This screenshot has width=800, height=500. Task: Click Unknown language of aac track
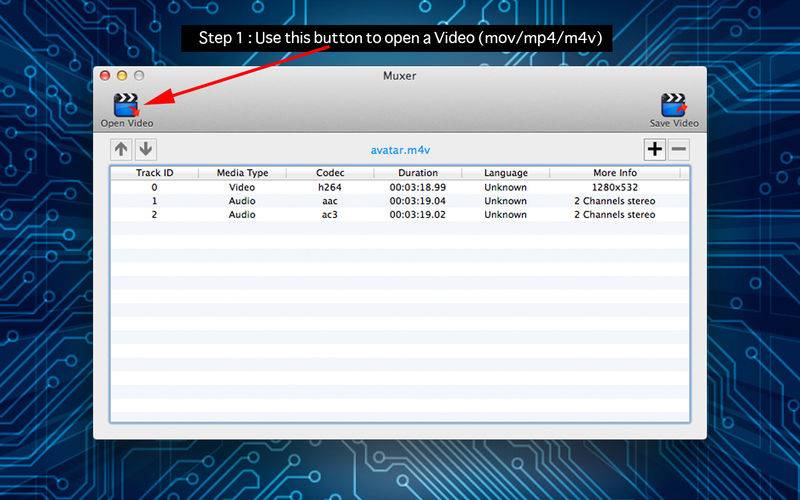506,201
